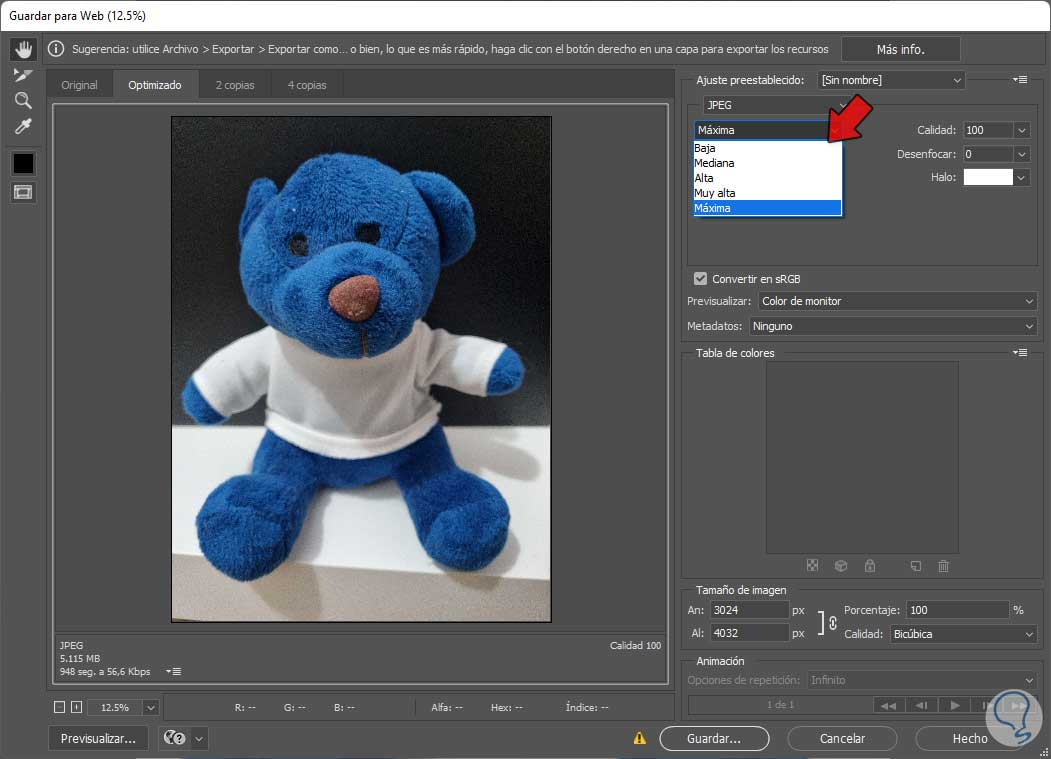Open the Calidad value slider arrow
The width and height of the screenshot is (1051, 759).
pos(1022,130)
